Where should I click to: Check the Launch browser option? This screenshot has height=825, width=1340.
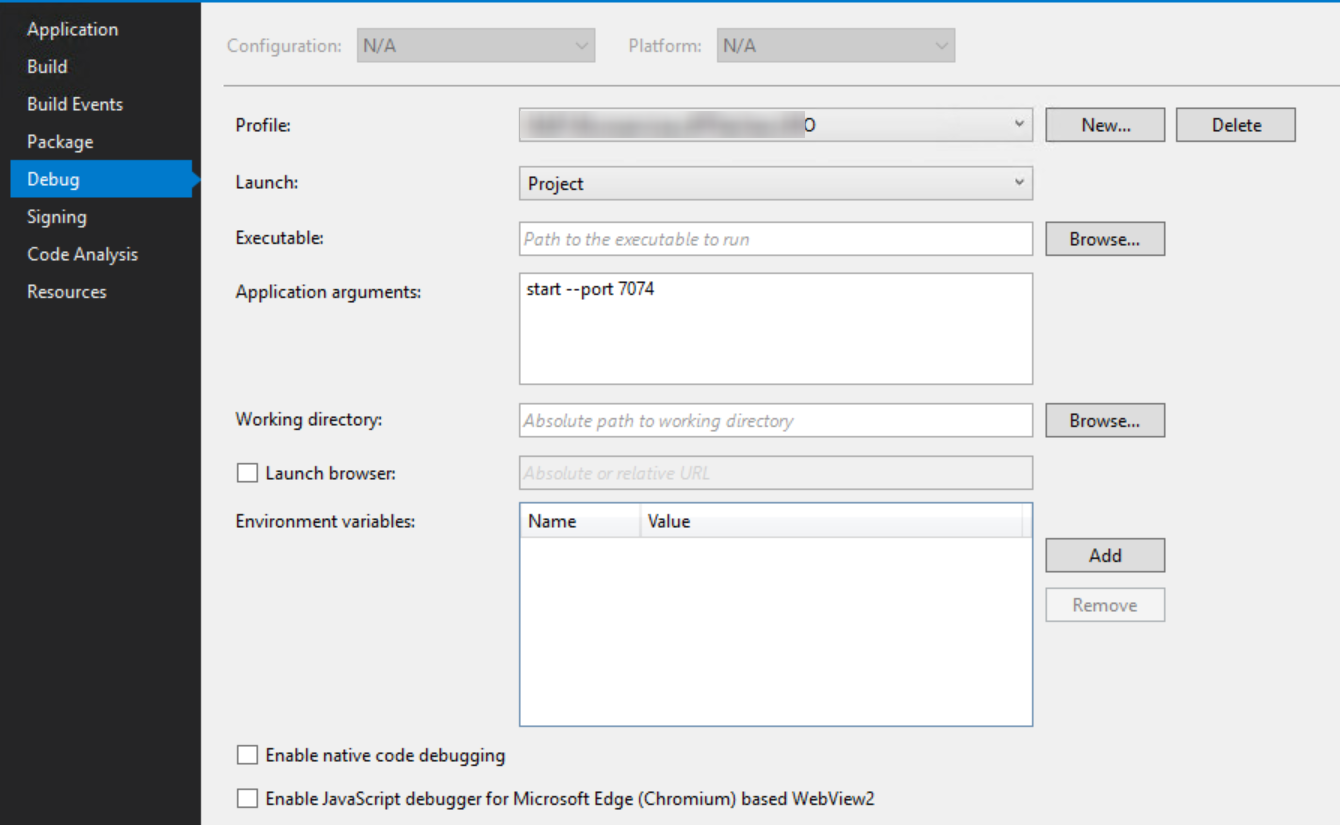[247, 472]
